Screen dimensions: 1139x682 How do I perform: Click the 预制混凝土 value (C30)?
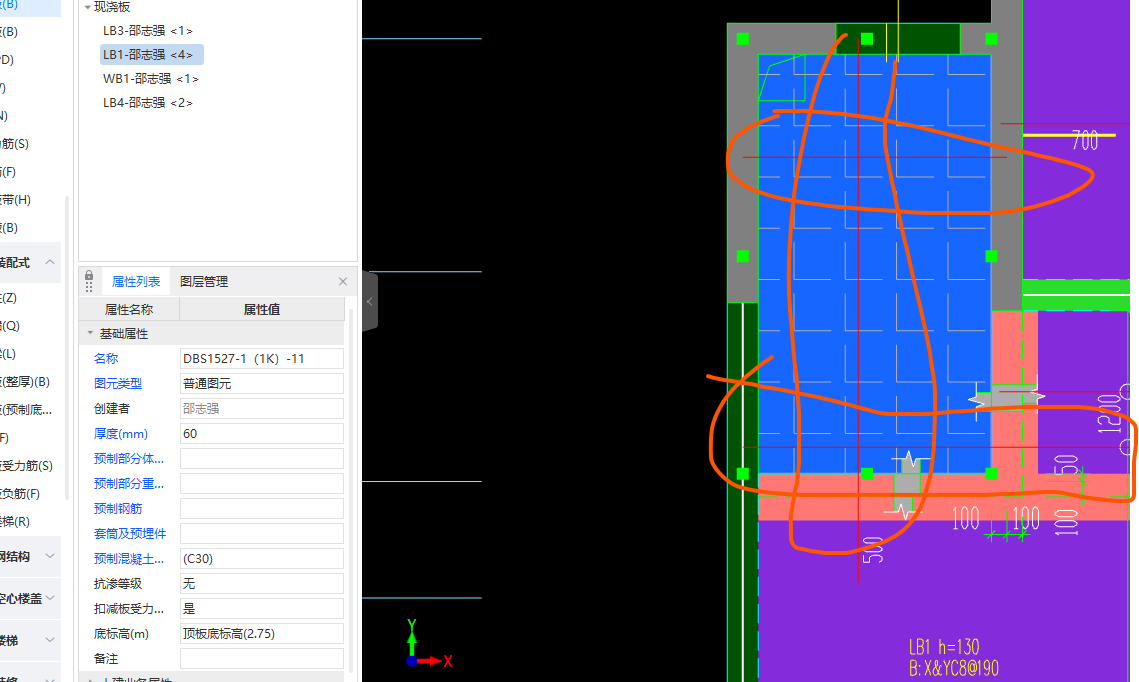point(262,559)
